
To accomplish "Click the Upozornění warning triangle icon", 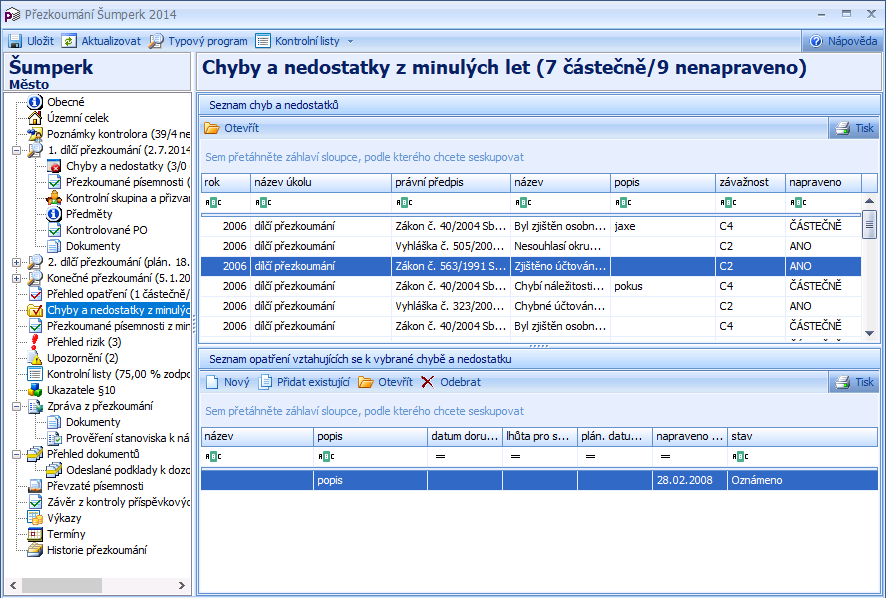I will 35,358.
